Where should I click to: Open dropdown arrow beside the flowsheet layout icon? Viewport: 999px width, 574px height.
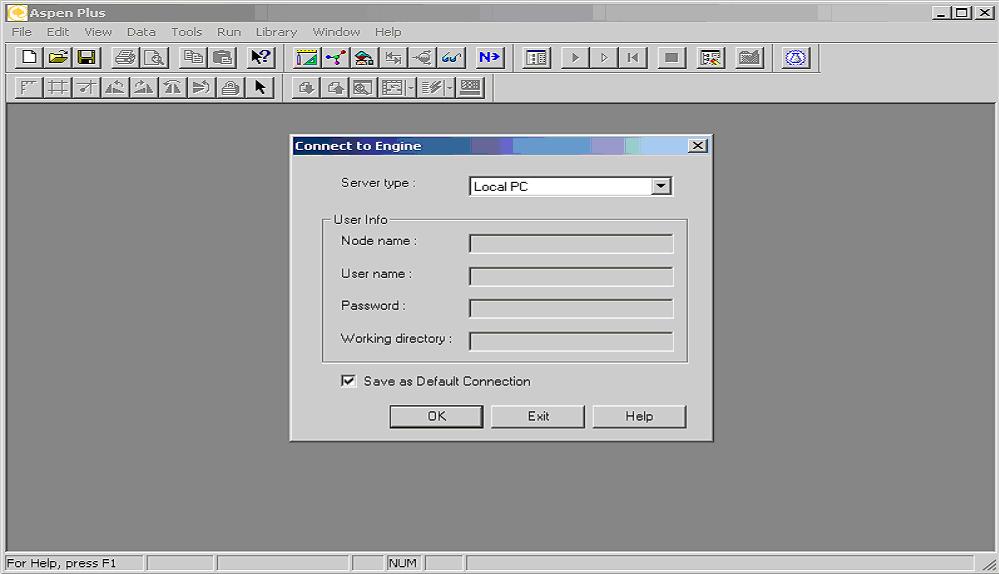(411, 87)
